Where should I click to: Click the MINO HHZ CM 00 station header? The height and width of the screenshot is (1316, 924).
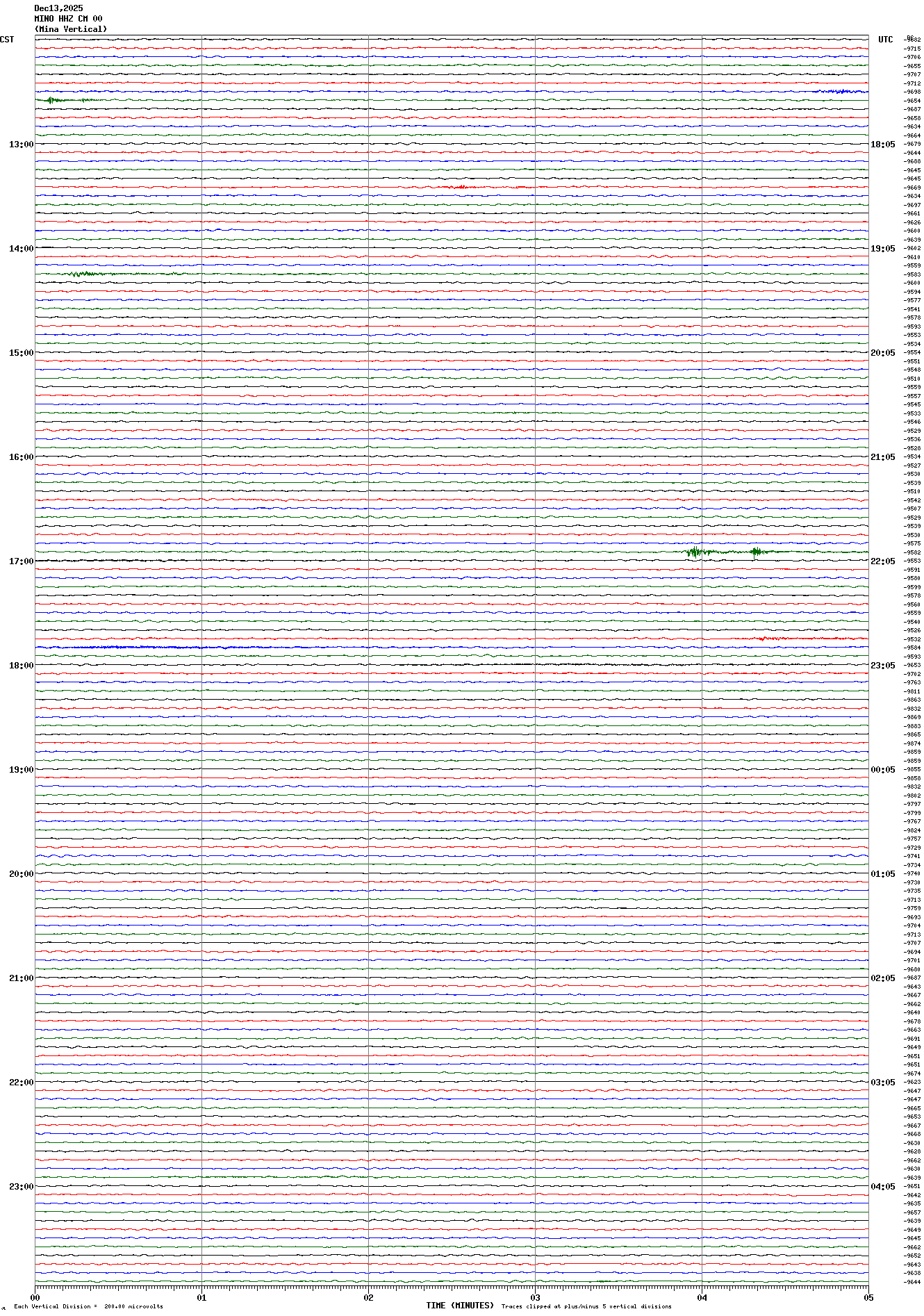[x=68, y=19]
